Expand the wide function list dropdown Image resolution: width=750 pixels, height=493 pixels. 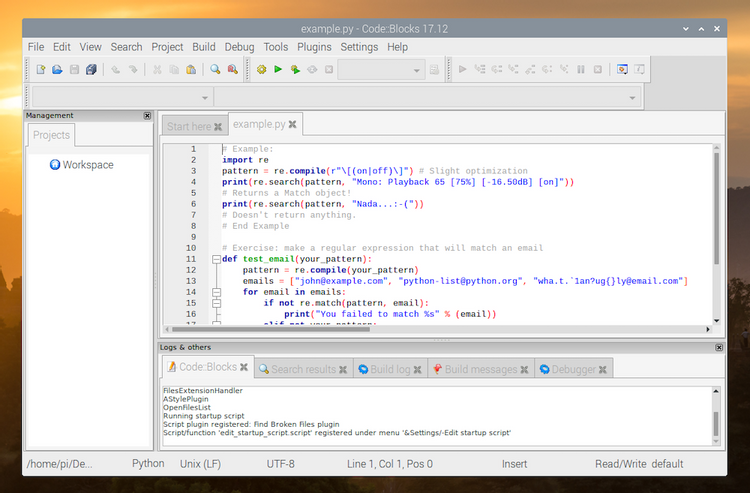click(632, 98)
